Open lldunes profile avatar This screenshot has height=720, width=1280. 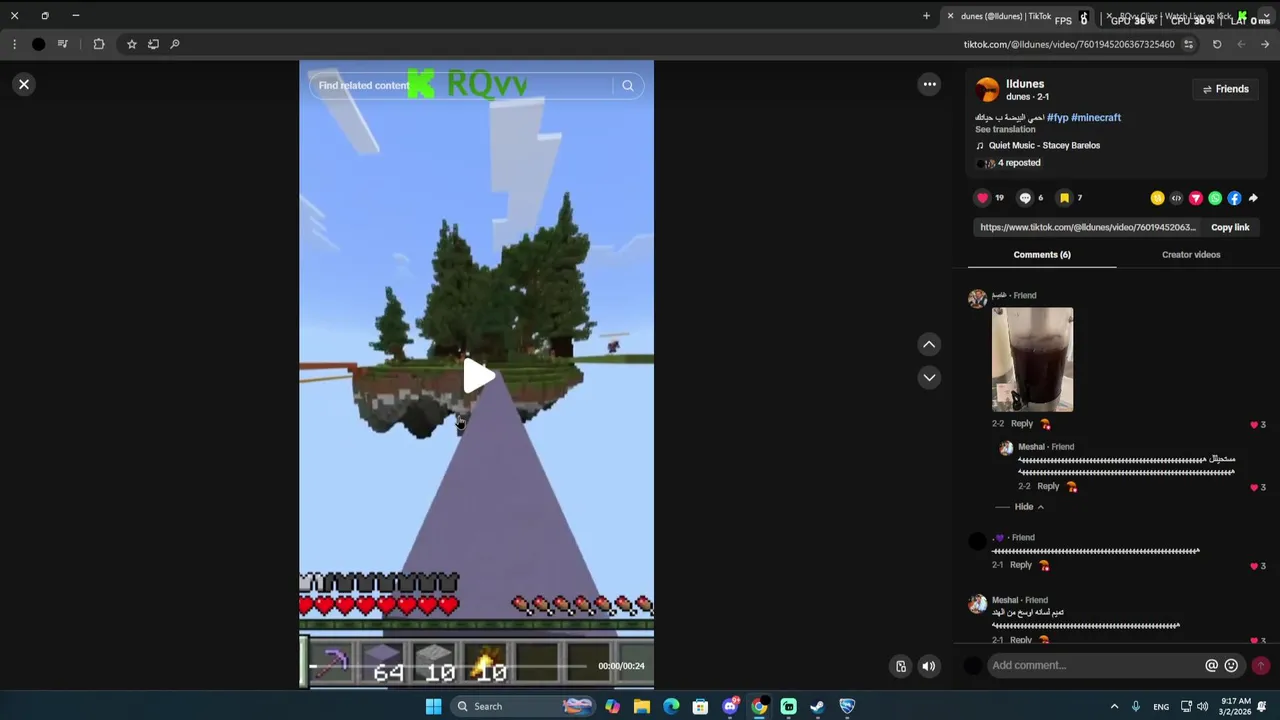987,90
